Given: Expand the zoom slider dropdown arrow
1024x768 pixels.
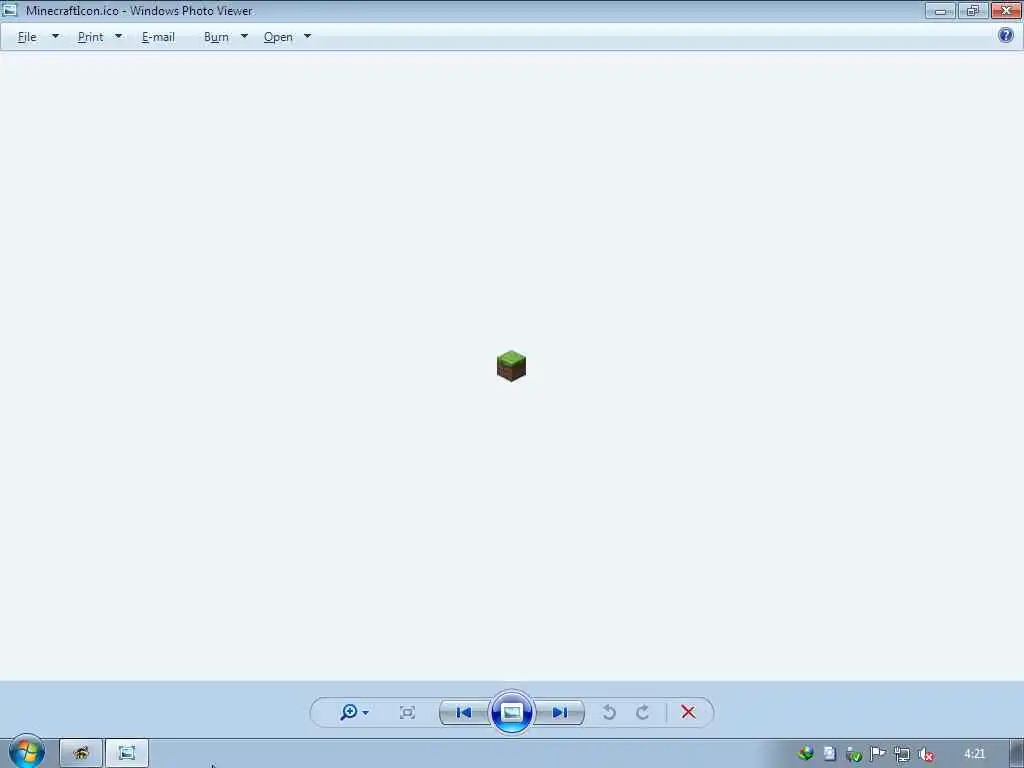Looking at the screenshot, I should (x=366, y=712).
